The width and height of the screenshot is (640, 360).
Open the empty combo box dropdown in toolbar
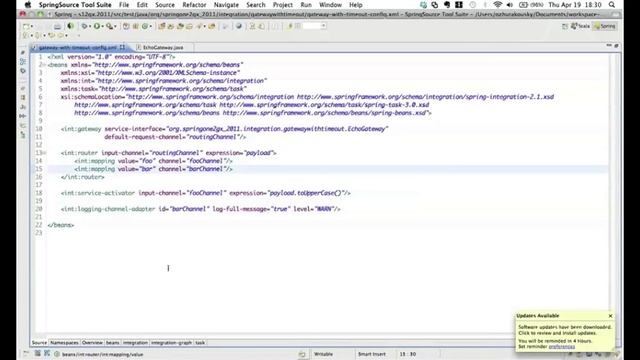coord(323,26)
